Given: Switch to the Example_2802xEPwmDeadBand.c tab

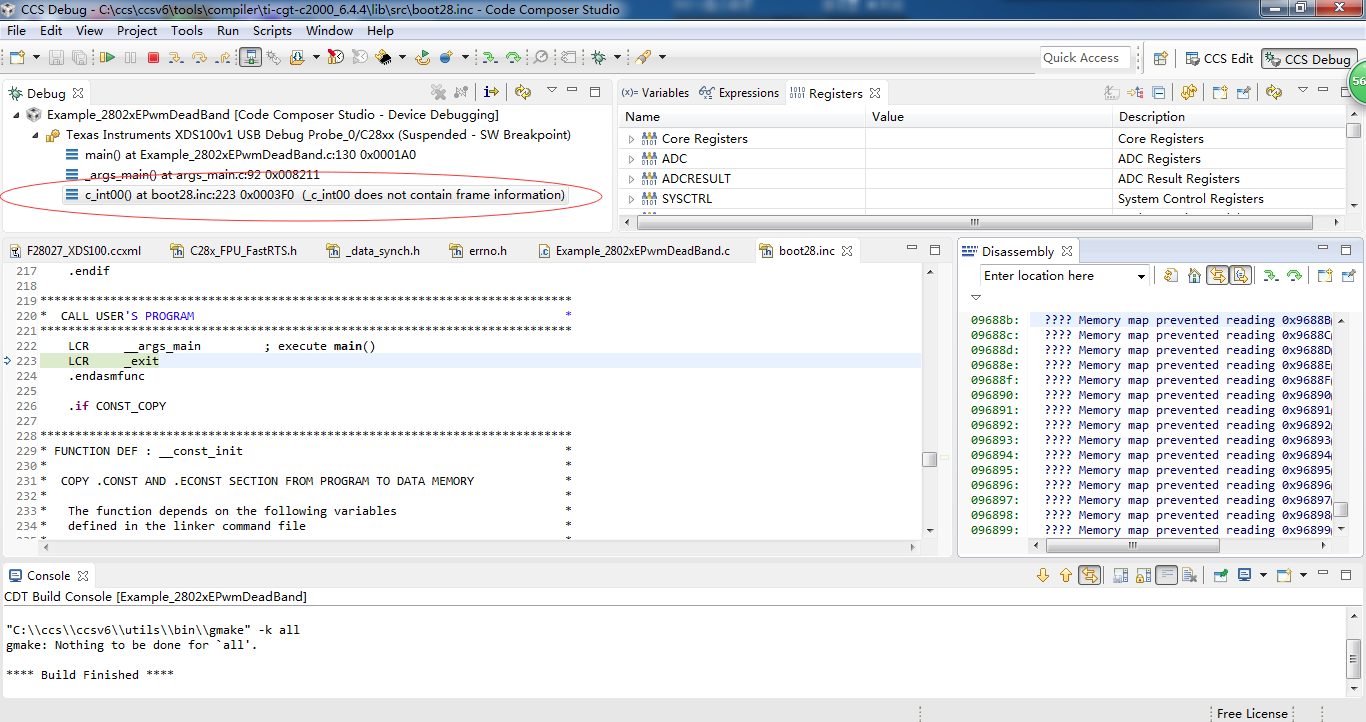Looking at the screenshot, I should tap(642, 251).
